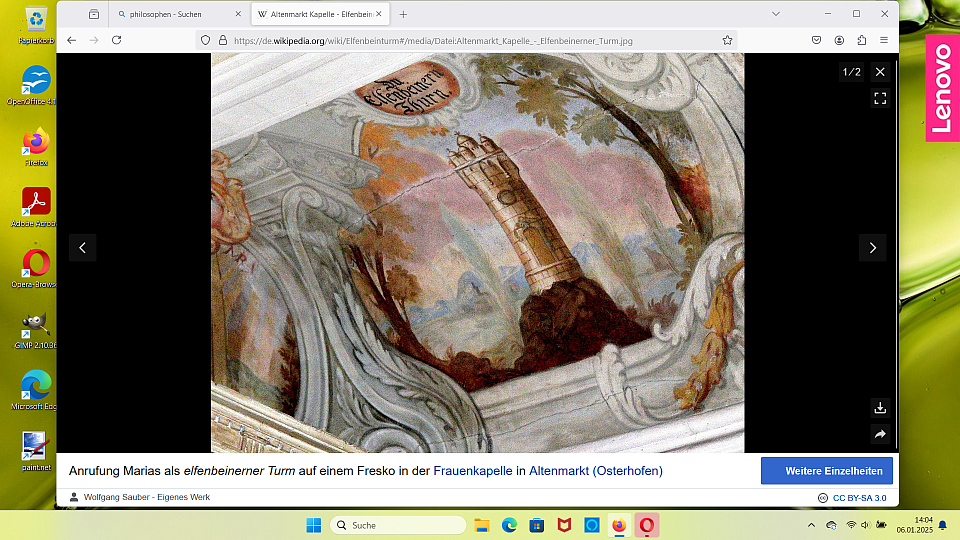Open Weitere Einzelheiten button
The image size is (960, 540).
[x=827, y=471]
